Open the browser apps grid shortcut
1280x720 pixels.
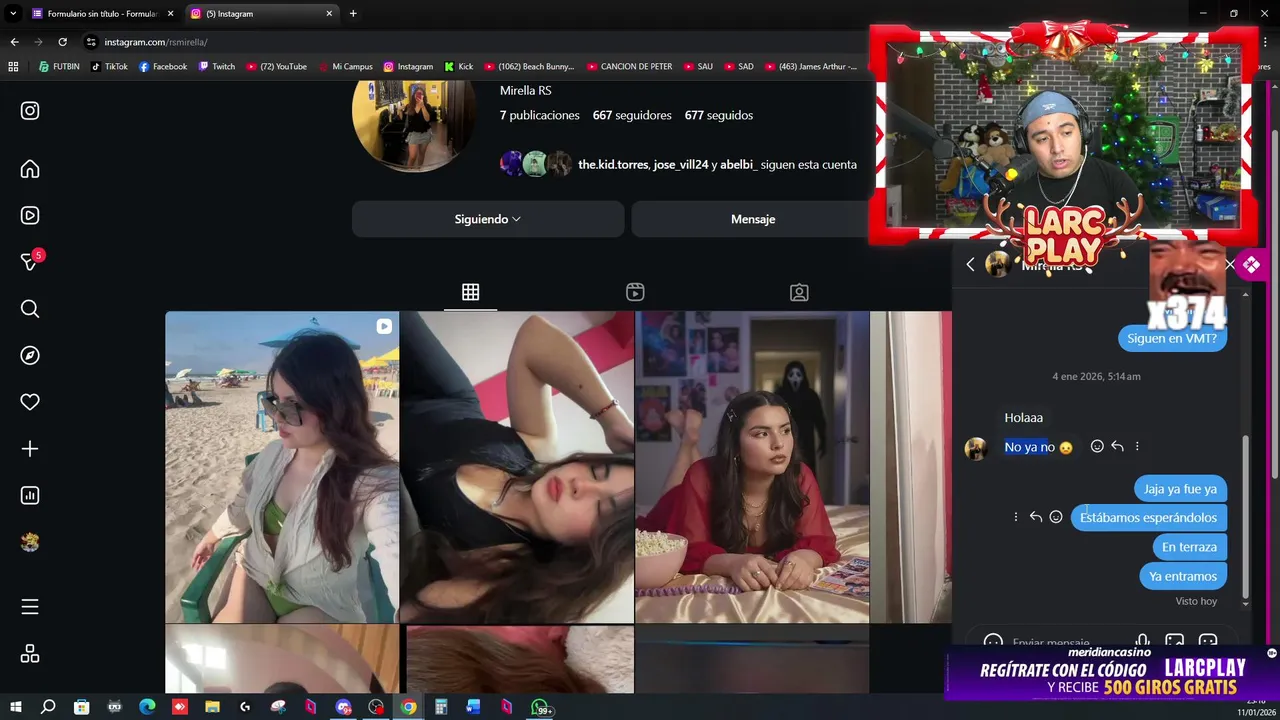(x=13, y=67)
